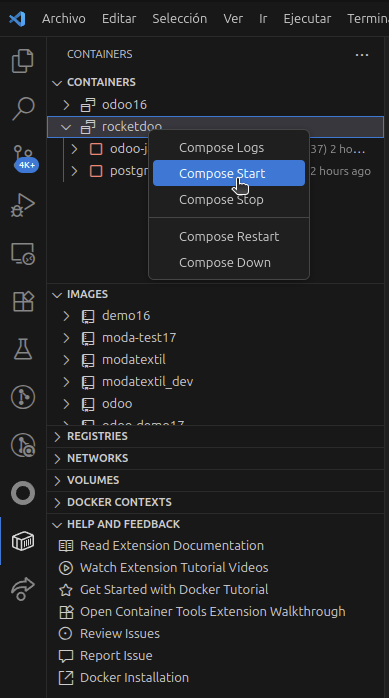The height and width of the screenshot is (698, 389).
Task: Choose Compose Logs from context menu
Action: click(x=229, y=148)
